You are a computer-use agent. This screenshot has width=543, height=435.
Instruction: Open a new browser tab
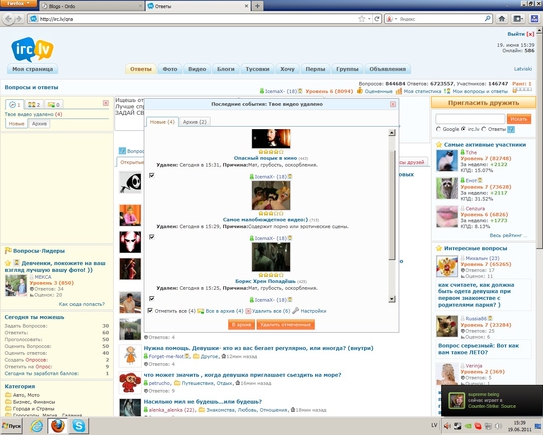pyautogui.click(x=257, y=6)
